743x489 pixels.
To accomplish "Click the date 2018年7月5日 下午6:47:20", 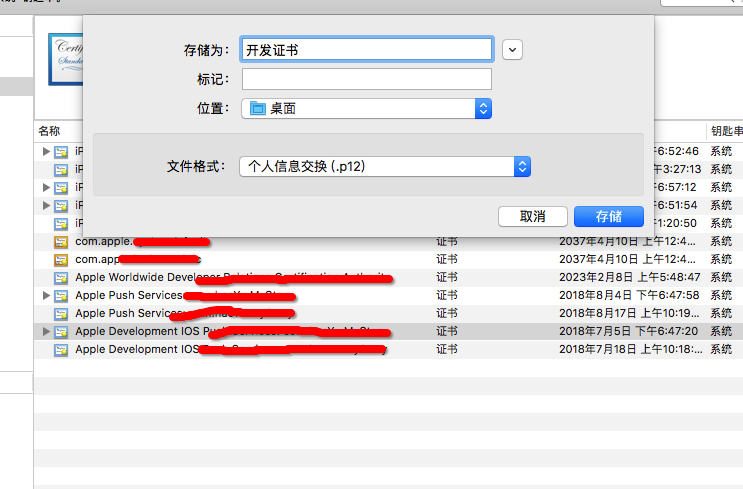I will click(628, 331).
